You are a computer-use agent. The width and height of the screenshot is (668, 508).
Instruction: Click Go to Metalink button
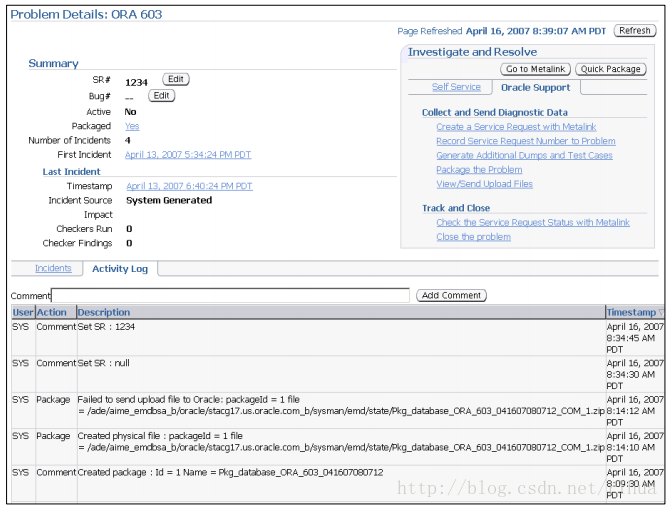click(535, 69)
